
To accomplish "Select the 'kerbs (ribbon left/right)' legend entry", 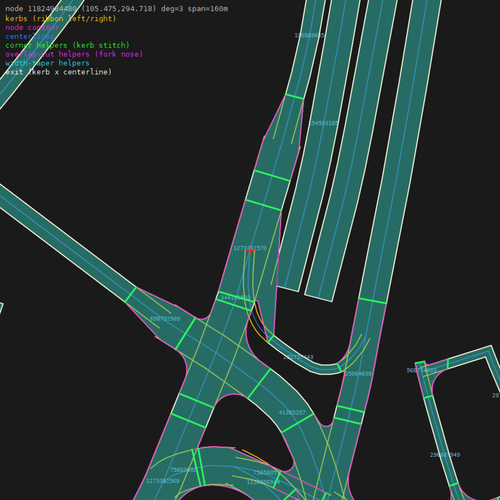I will [61, 18].
